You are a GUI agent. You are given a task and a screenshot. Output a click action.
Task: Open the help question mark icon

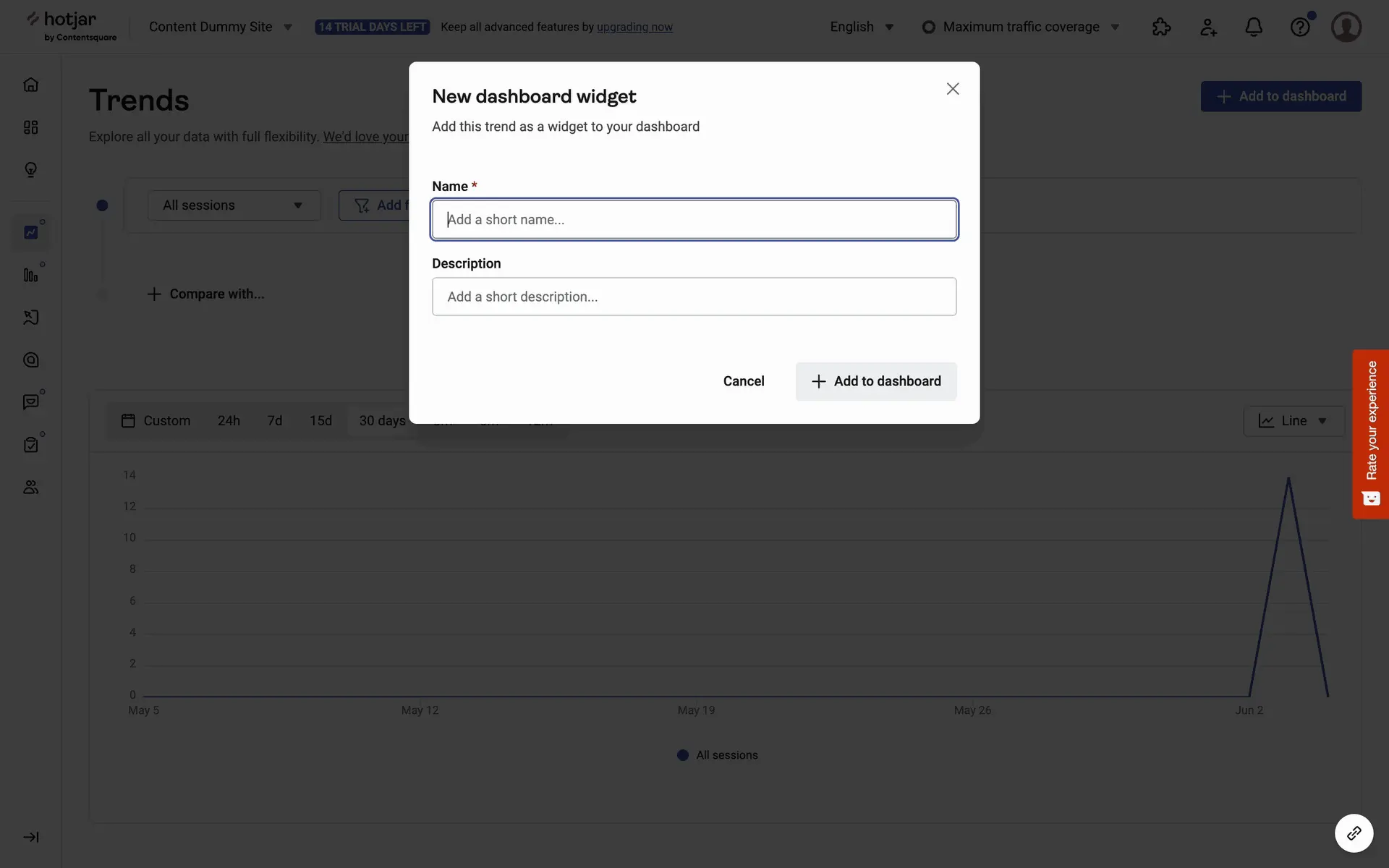point(1300,27)
